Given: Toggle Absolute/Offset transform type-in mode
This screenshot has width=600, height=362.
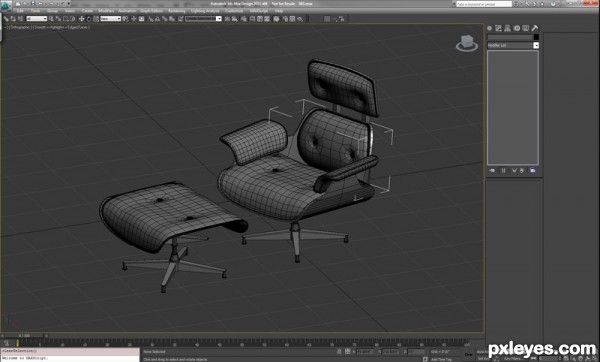Looking at the screenshot, I should 347,351.
